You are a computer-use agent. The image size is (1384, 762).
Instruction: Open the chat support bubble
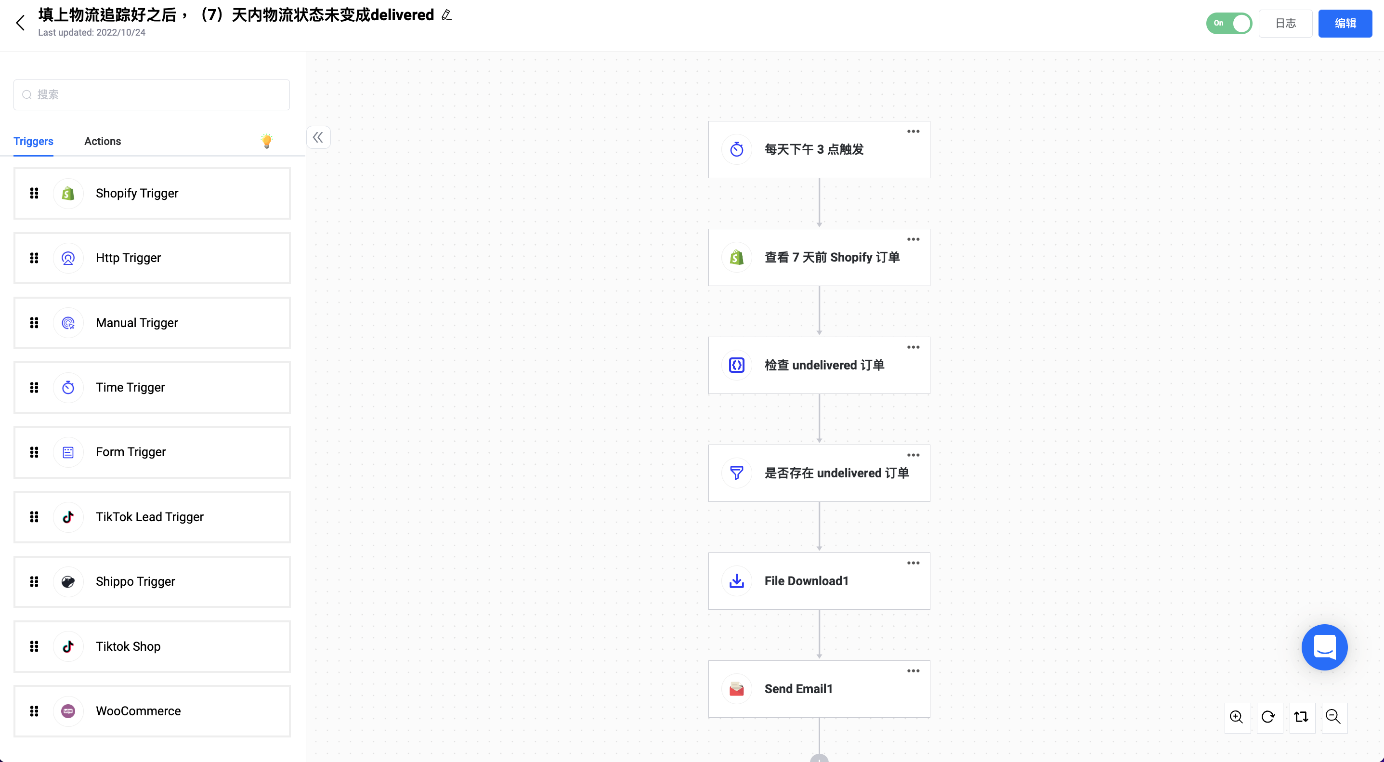[1324, 647]
